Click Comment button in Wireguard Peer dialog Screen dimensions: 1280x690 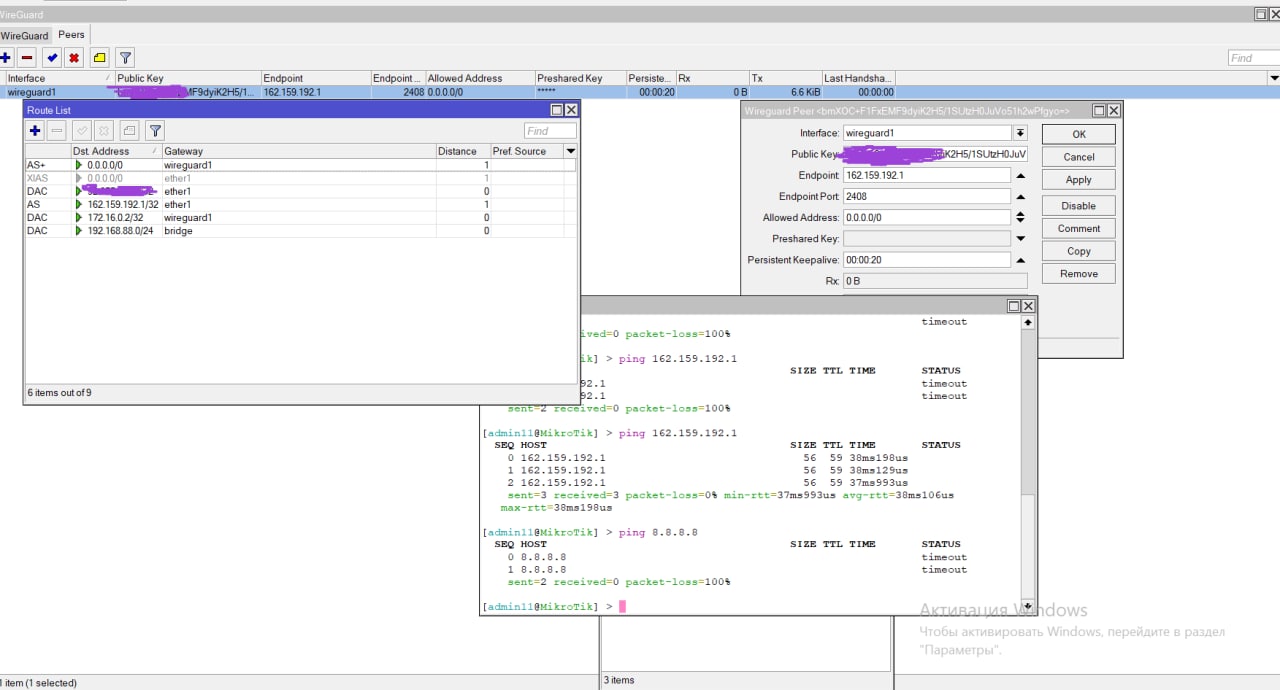point(1078,229)
